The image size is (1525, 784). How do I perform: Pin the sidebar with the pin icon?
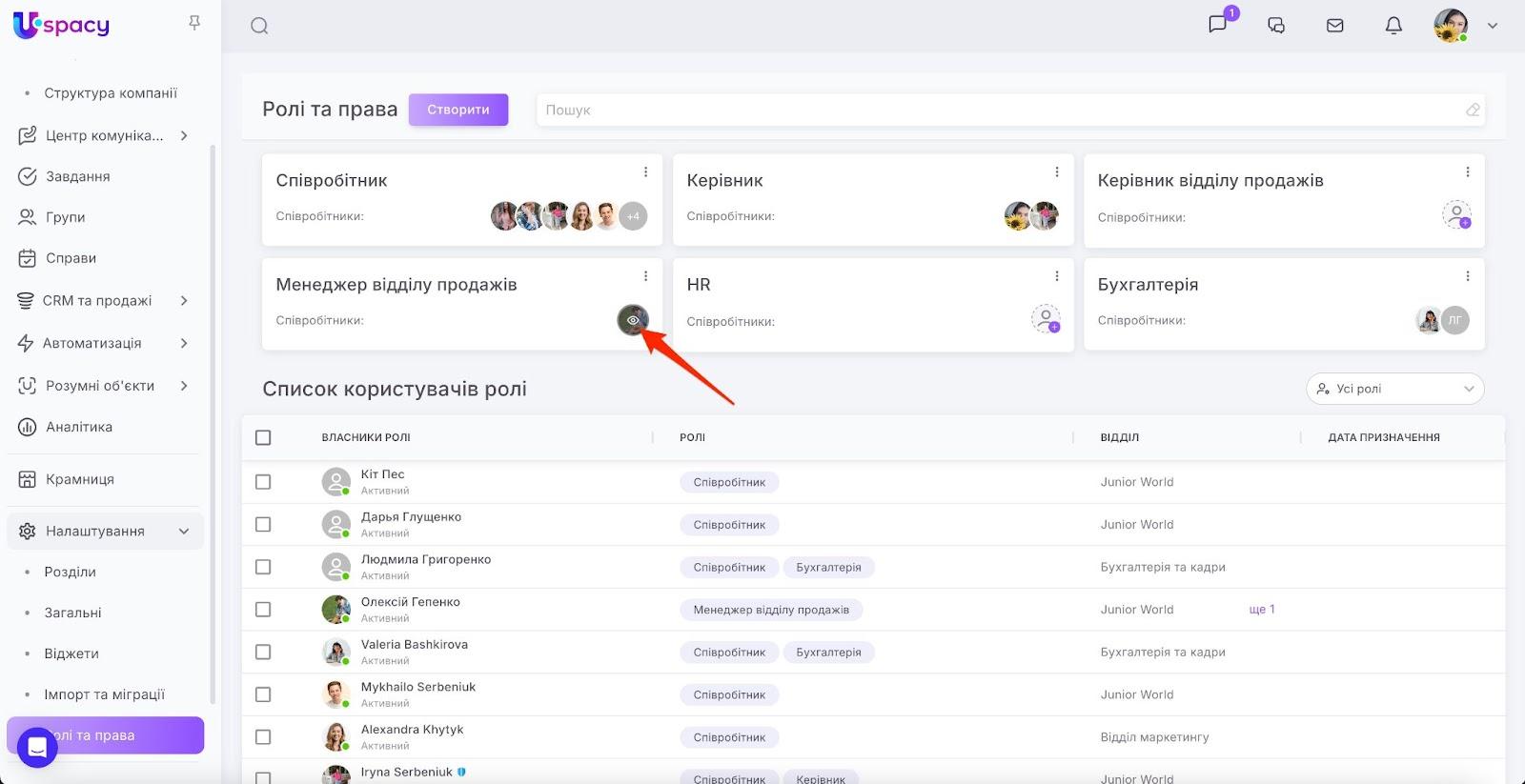click(x=194, y=23)
